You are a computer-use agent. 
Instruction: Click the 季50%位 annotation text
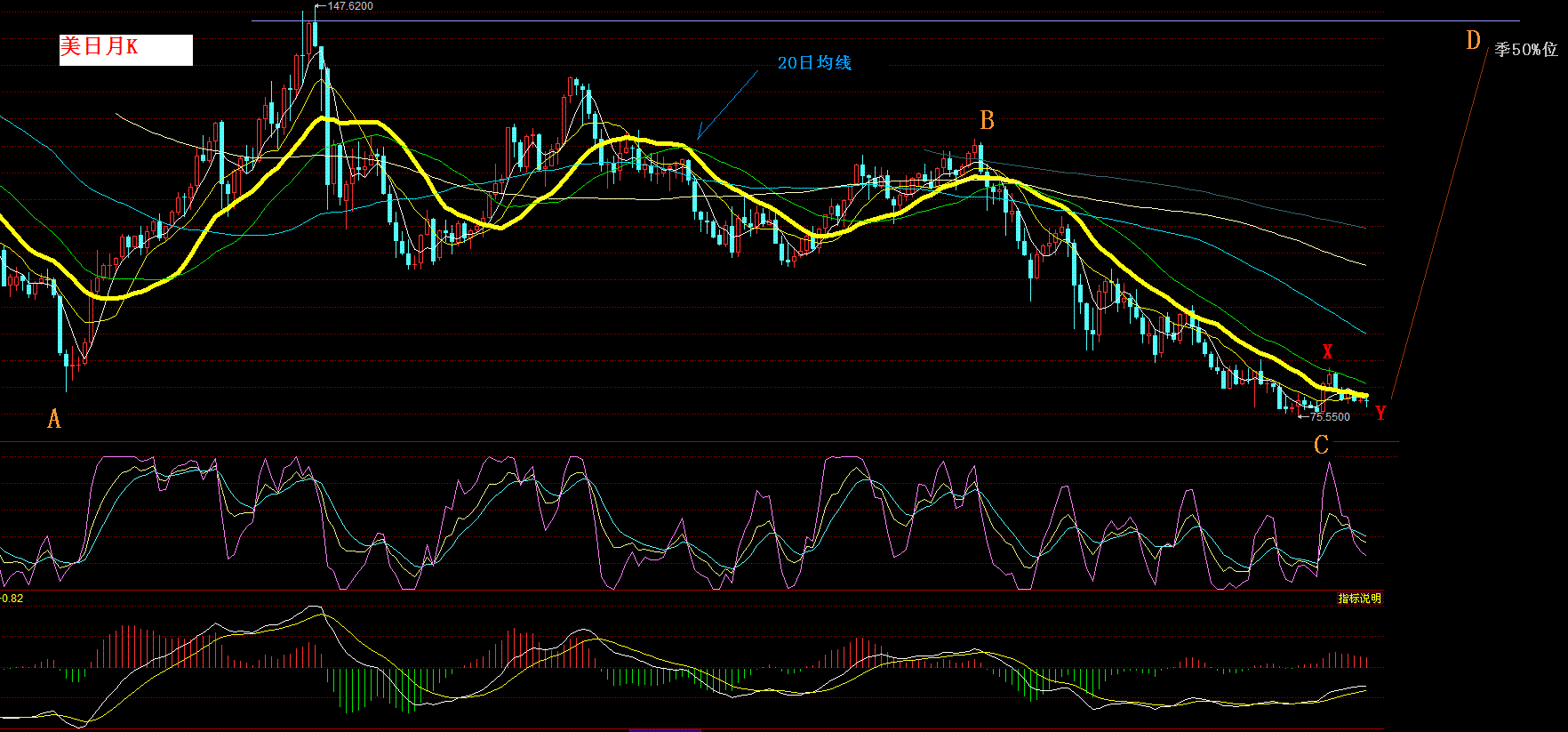(x=1526, y=50)
